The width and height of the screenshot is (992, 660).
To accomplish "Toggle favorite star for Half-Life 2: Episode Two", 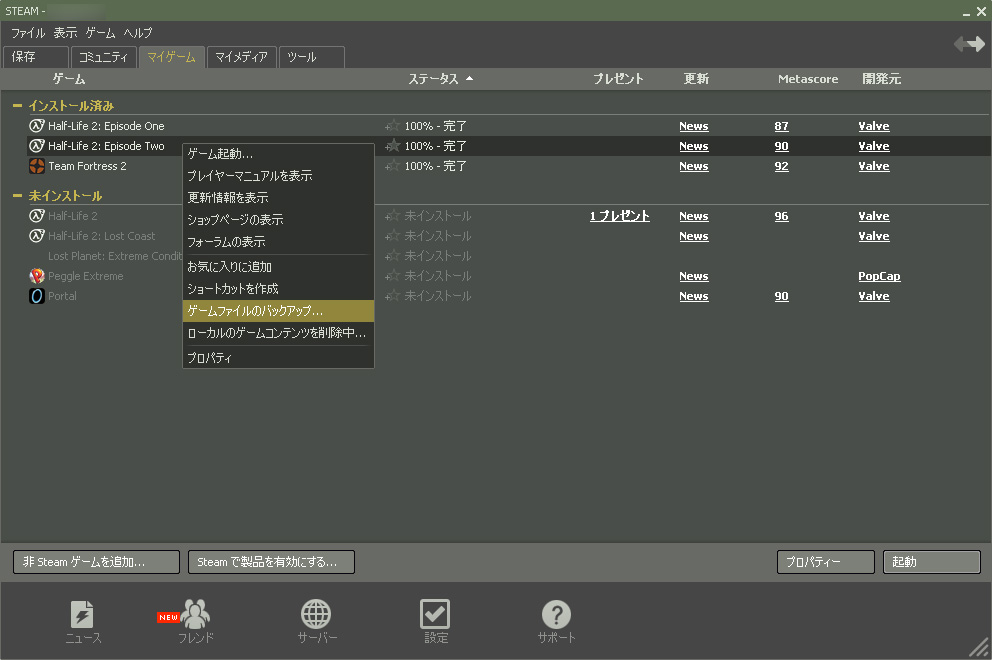I will point(392,146).
